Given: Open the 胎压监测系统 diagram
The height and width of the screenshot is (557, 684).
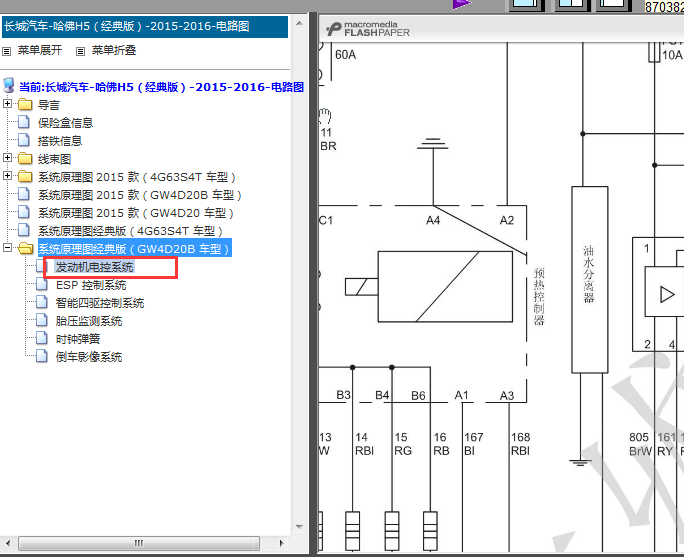Looking at the screenshot, I should pos(89,321).
